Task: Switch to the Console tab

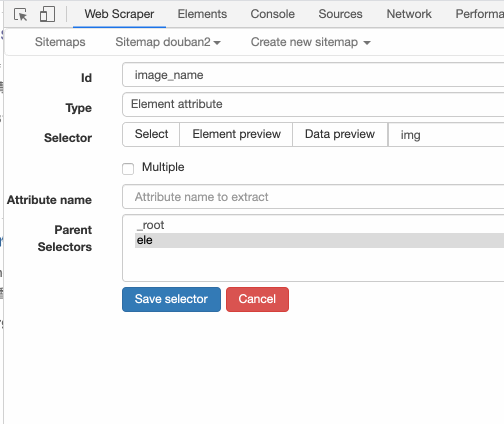Action: point(272,14)
